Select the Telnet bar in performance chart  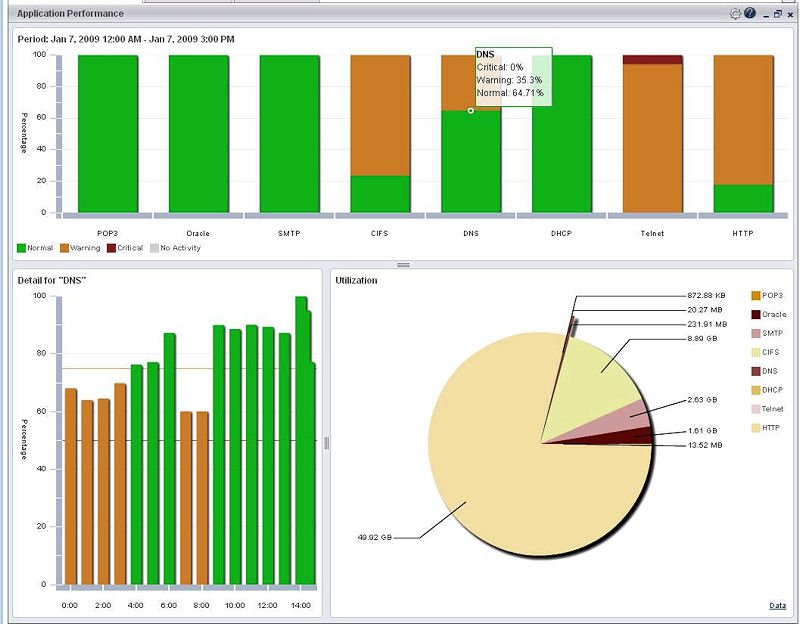point(653,134)
